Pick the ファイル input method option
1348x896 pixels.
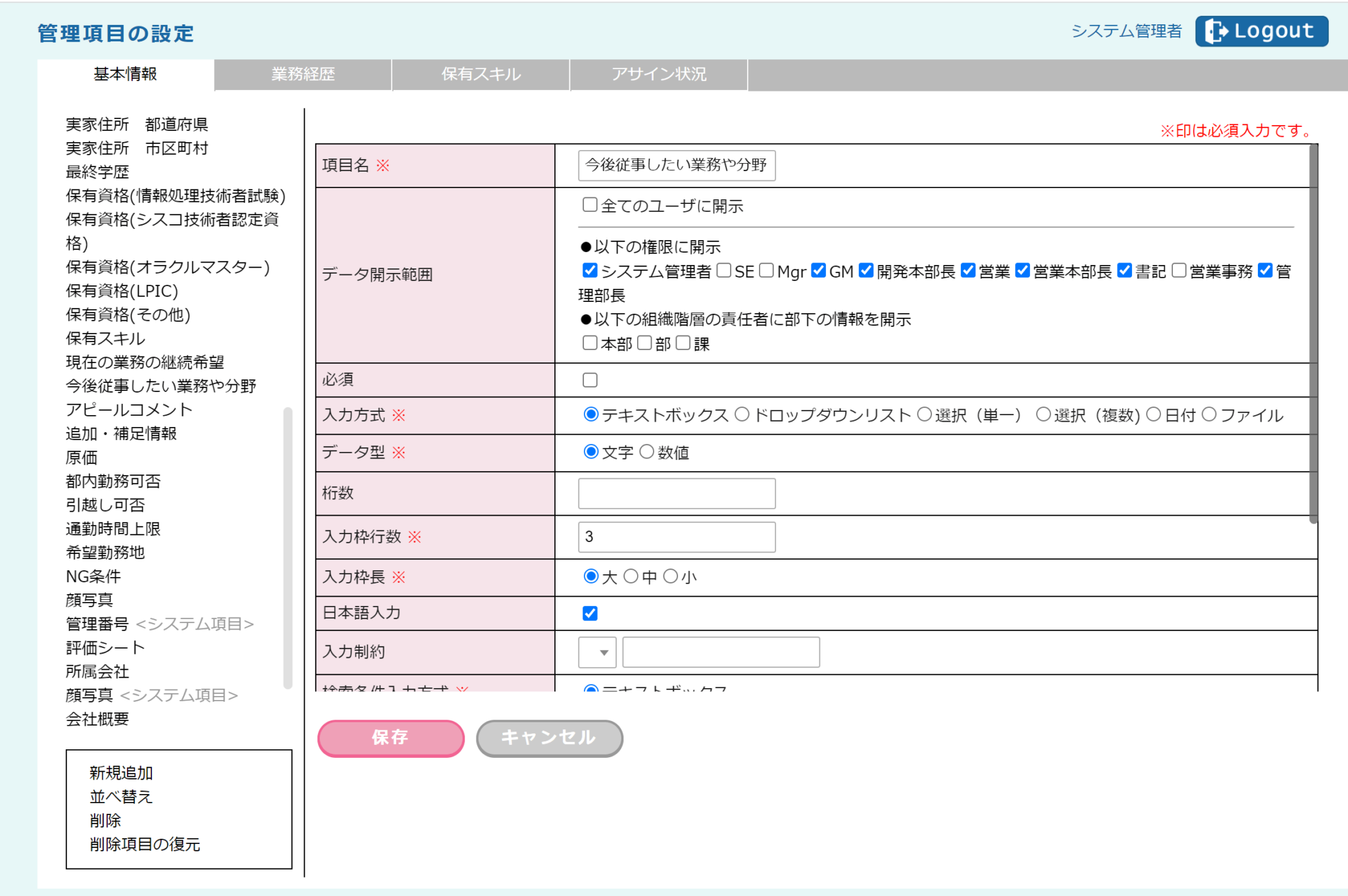pyautogui.click(x=1209, y=414)
